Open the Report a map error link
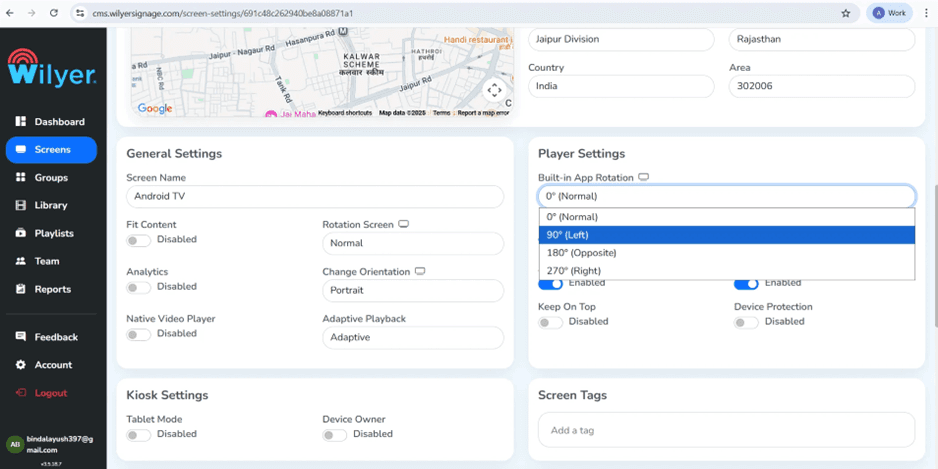This screenshot has height=469, width=938. click(483, 112)
